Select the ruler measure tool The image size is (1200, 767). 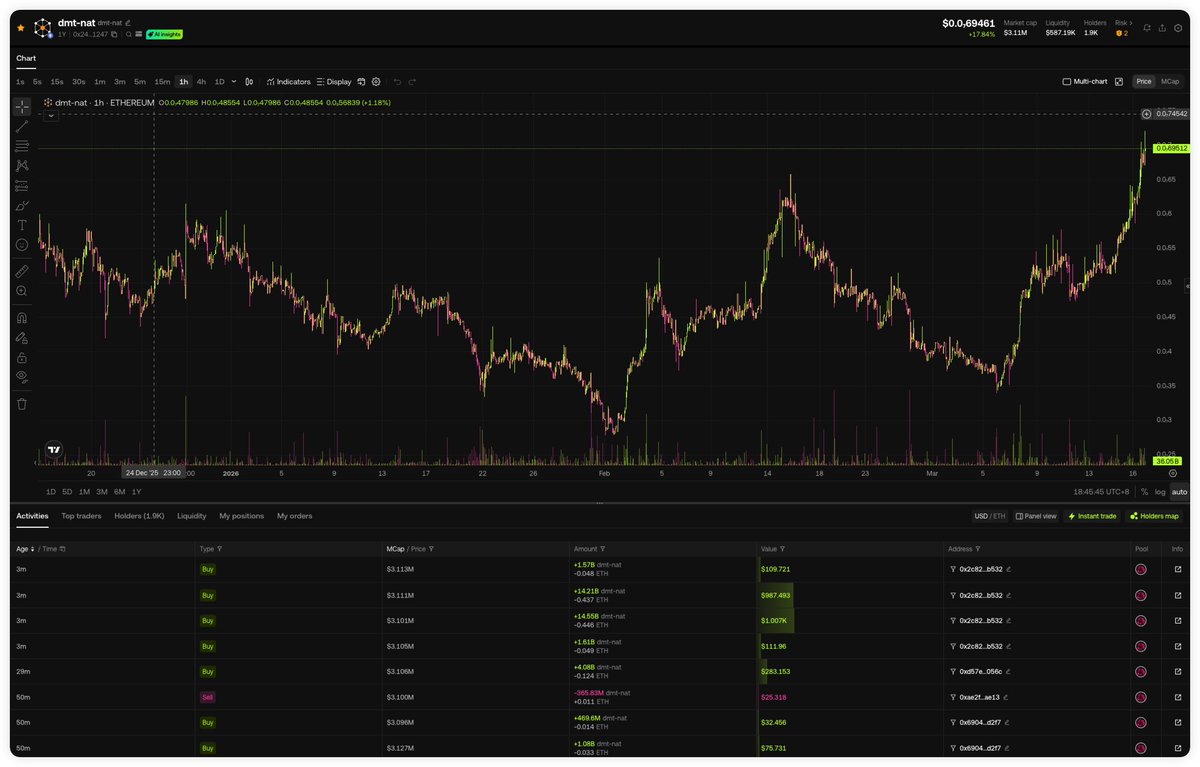22,271
